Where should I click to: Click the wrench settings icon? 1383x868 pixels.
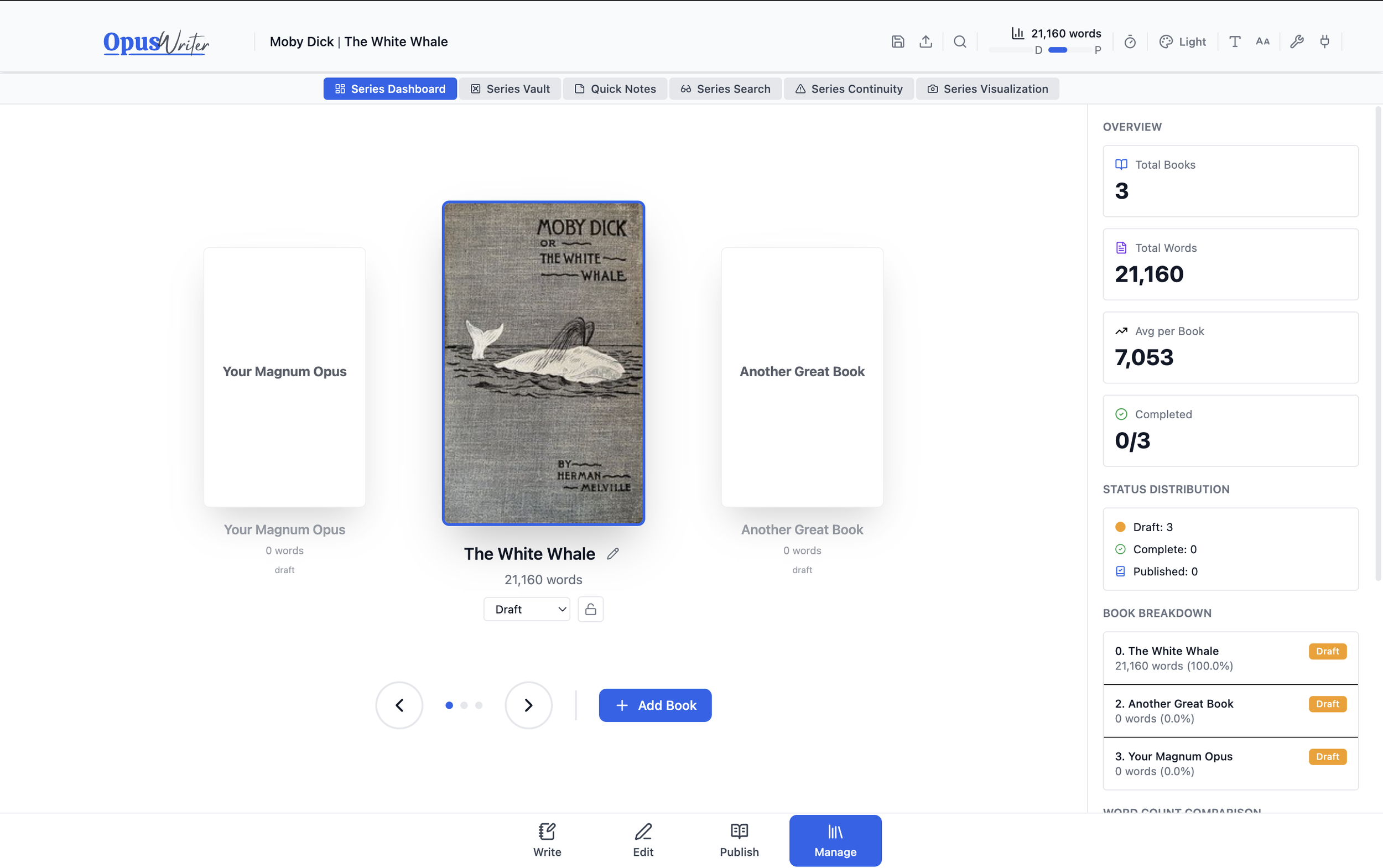click(1296, 41)
